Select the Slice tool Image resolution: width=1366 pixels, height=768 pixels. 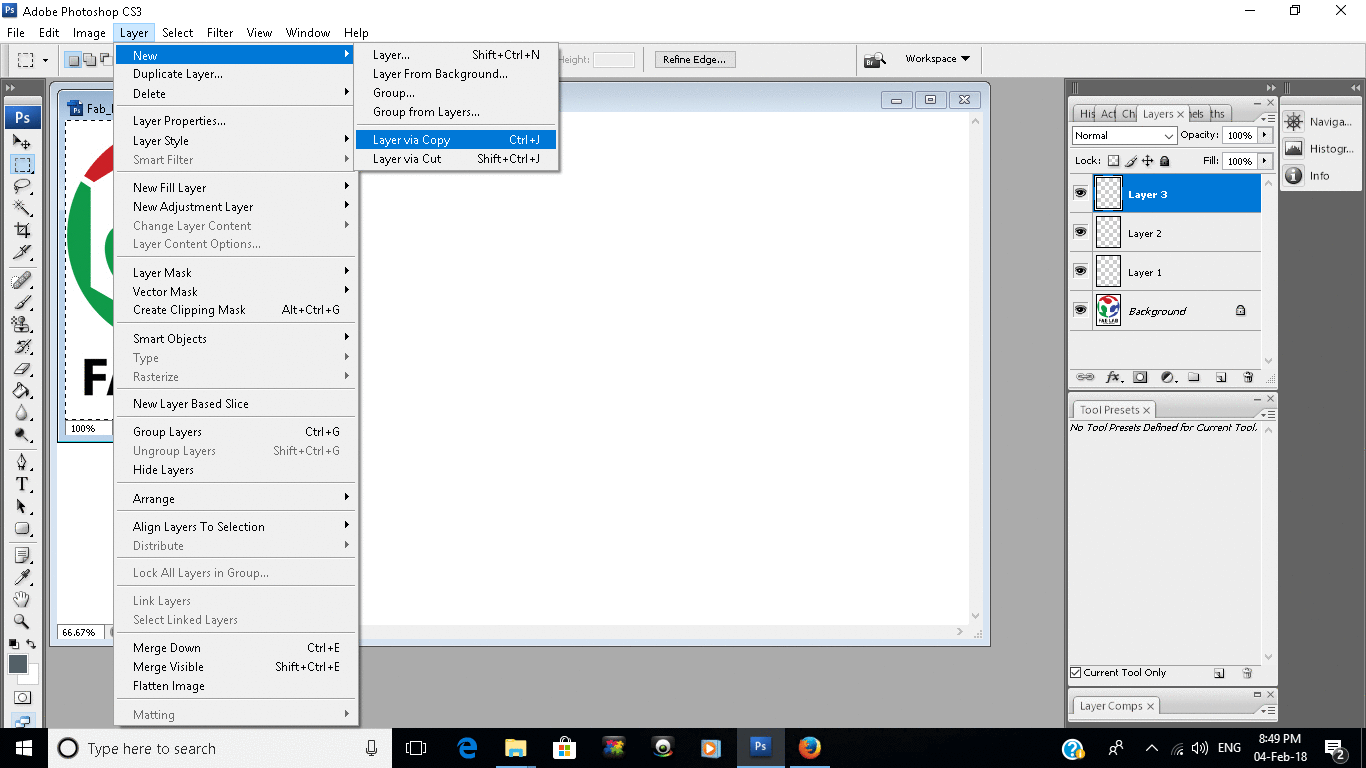(22, 252)
